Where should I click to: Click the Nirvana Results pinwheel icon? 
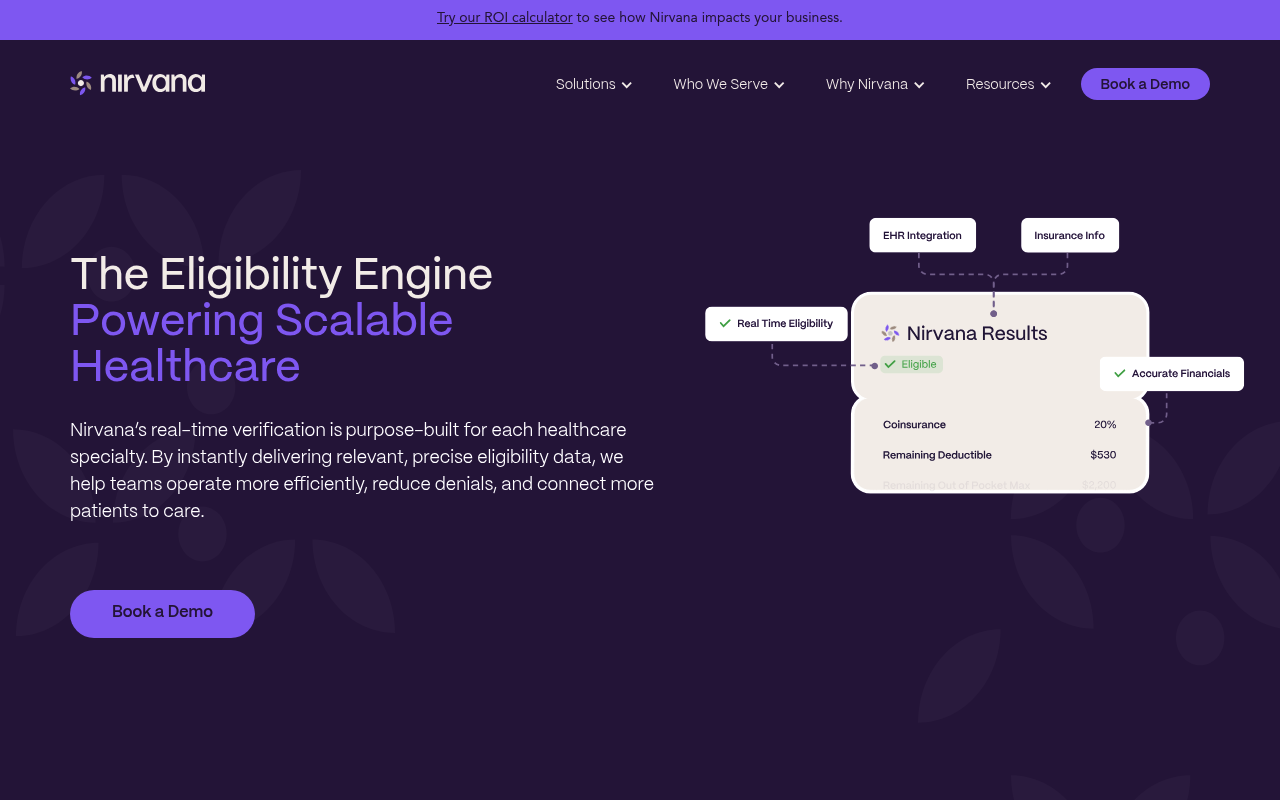click(x=890, y=333)
